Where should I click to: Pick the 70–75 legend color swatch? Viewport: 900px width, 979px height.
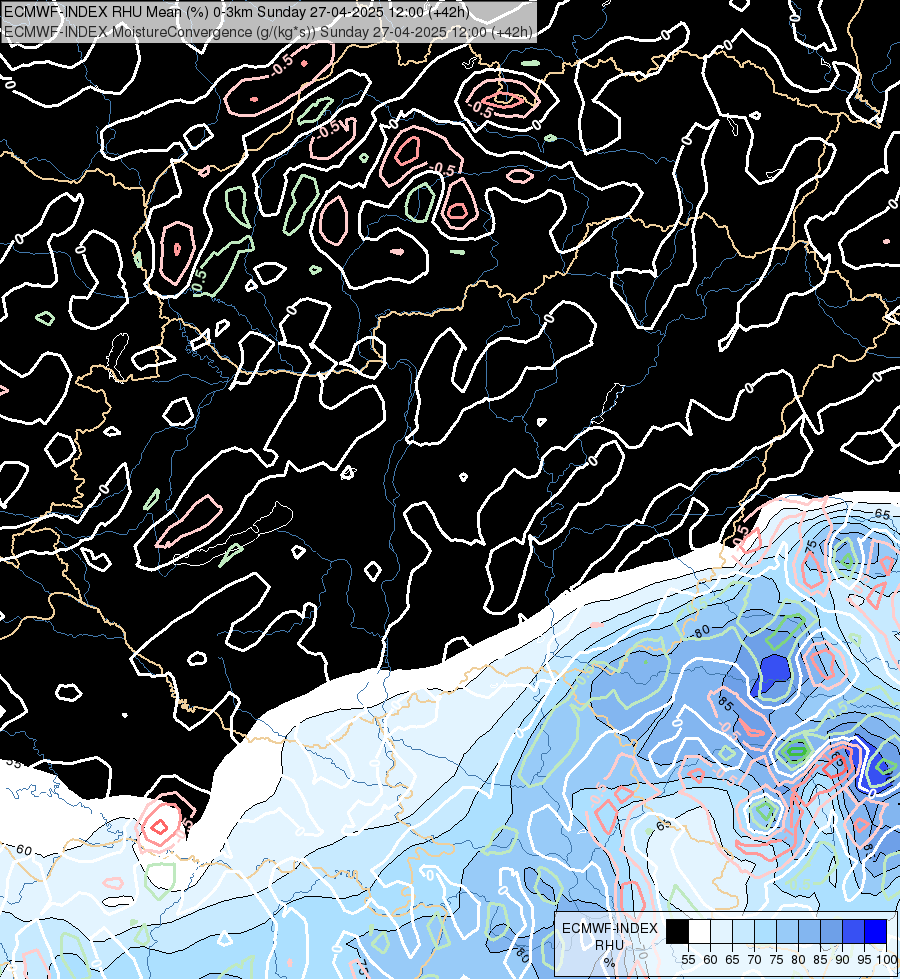(x=765, y=931)
